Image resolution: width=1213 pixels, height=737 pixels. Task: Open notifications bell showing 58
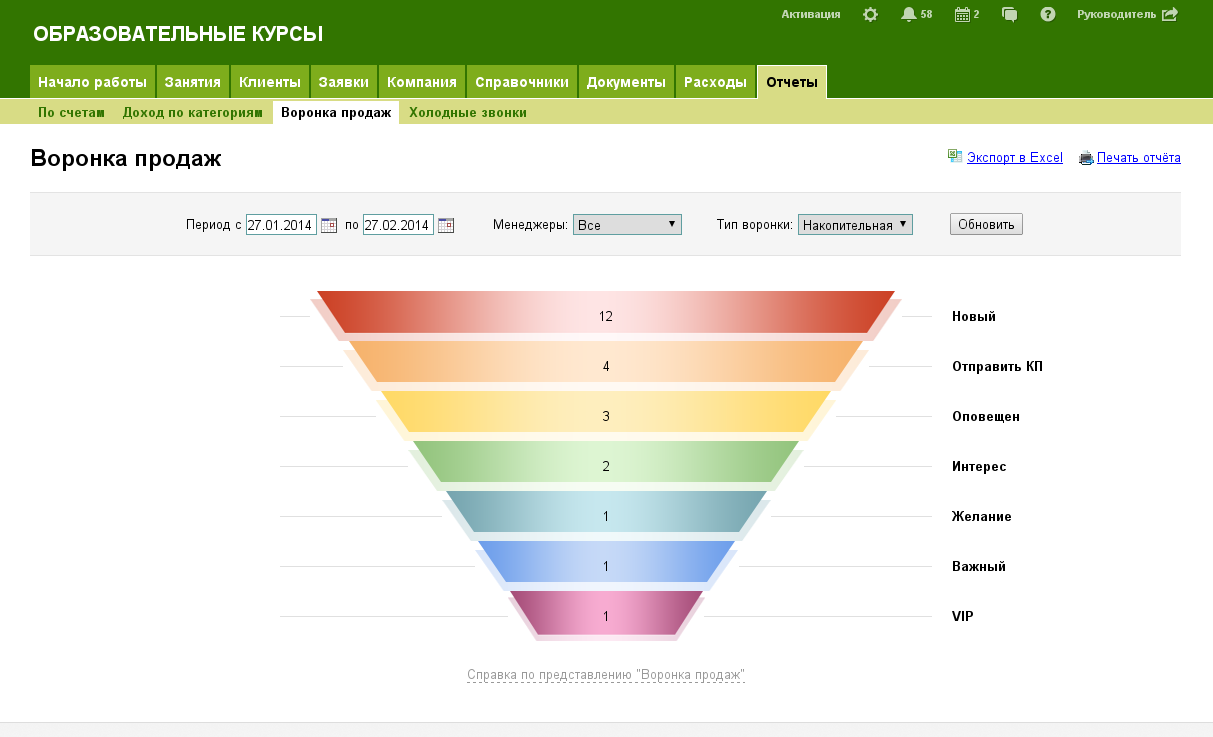point(908,15)
